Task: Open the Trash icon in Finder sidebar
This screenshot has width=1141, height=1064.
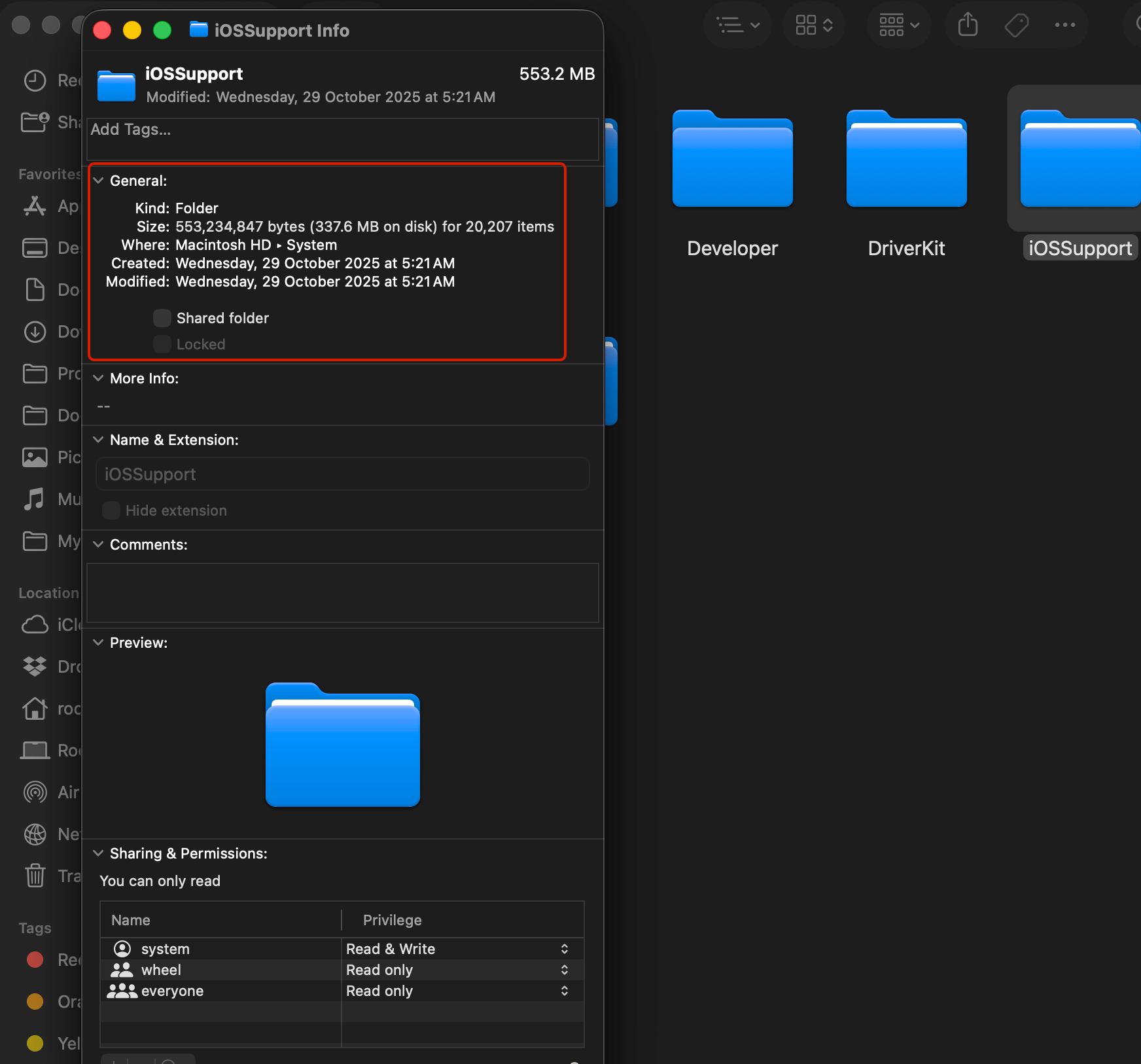Action: (x=35, y=876)
